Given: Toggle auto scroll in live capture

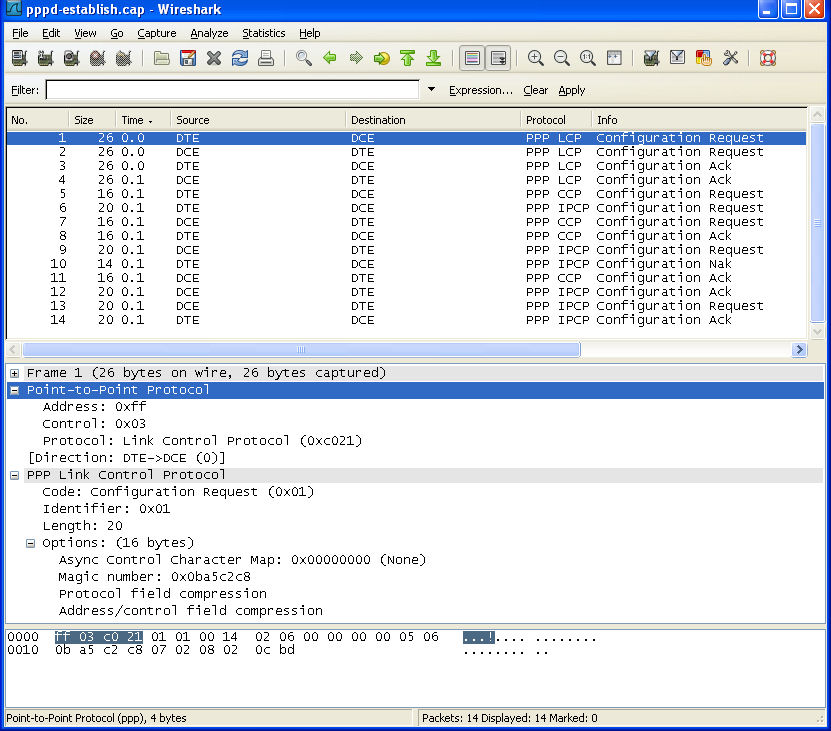Looking at the screenshot, I should click(498, 59).
